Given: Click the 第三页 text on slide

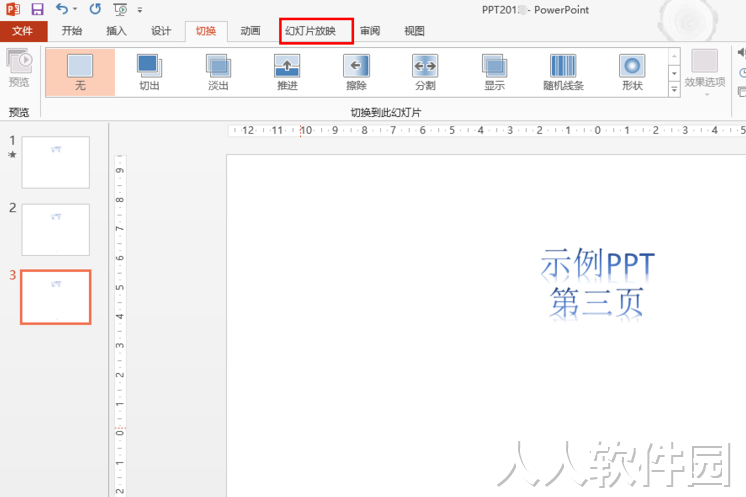Looking at the screenshot, I should (597, 302).
